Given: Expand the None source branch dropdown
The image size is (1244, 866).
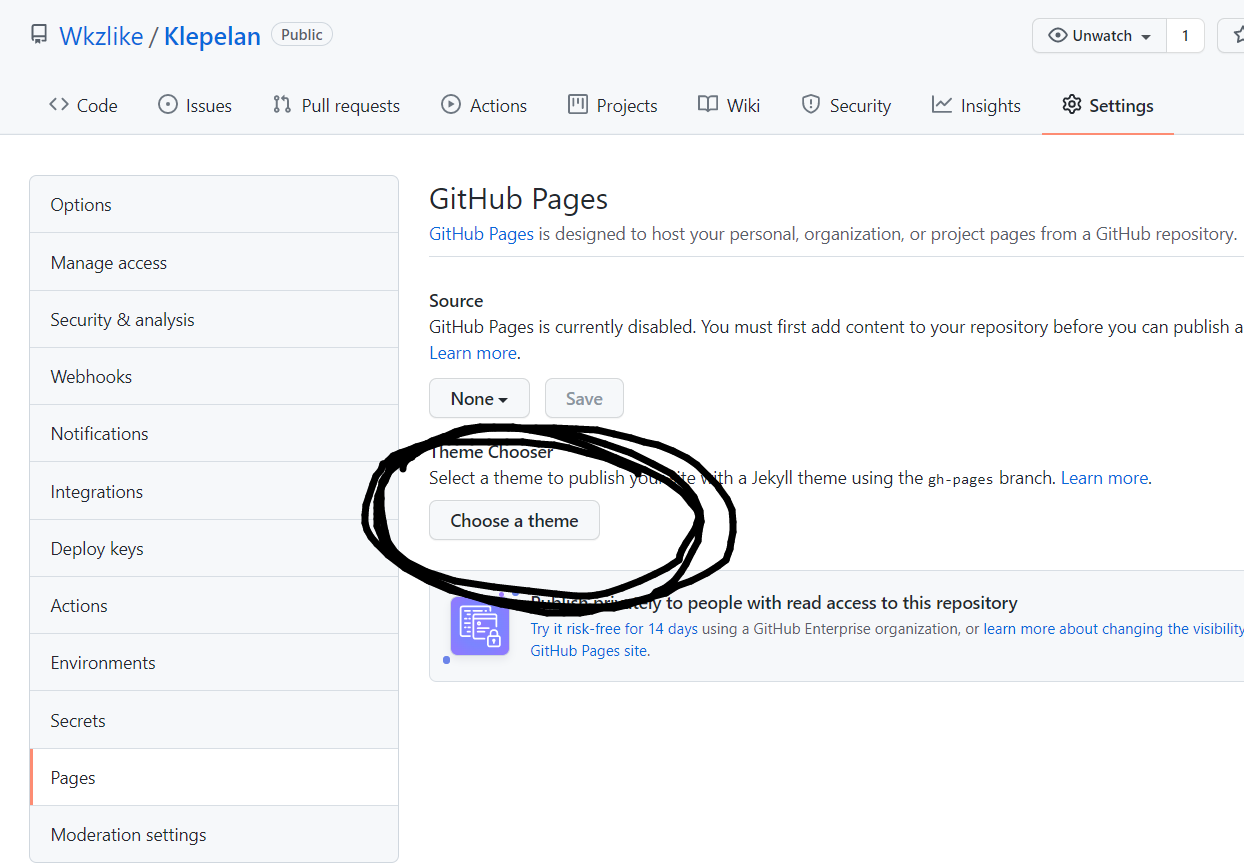Looking at the screenshot, I should (479, 398).
